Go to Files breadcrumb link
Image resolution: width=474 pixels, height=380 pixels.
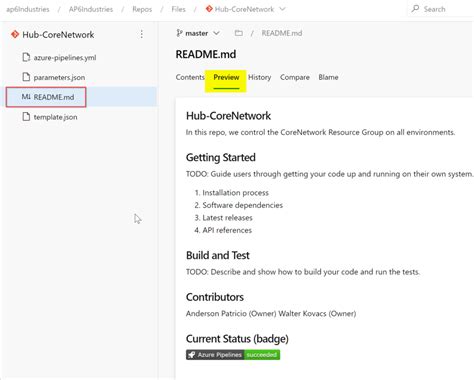click(178, 9)
